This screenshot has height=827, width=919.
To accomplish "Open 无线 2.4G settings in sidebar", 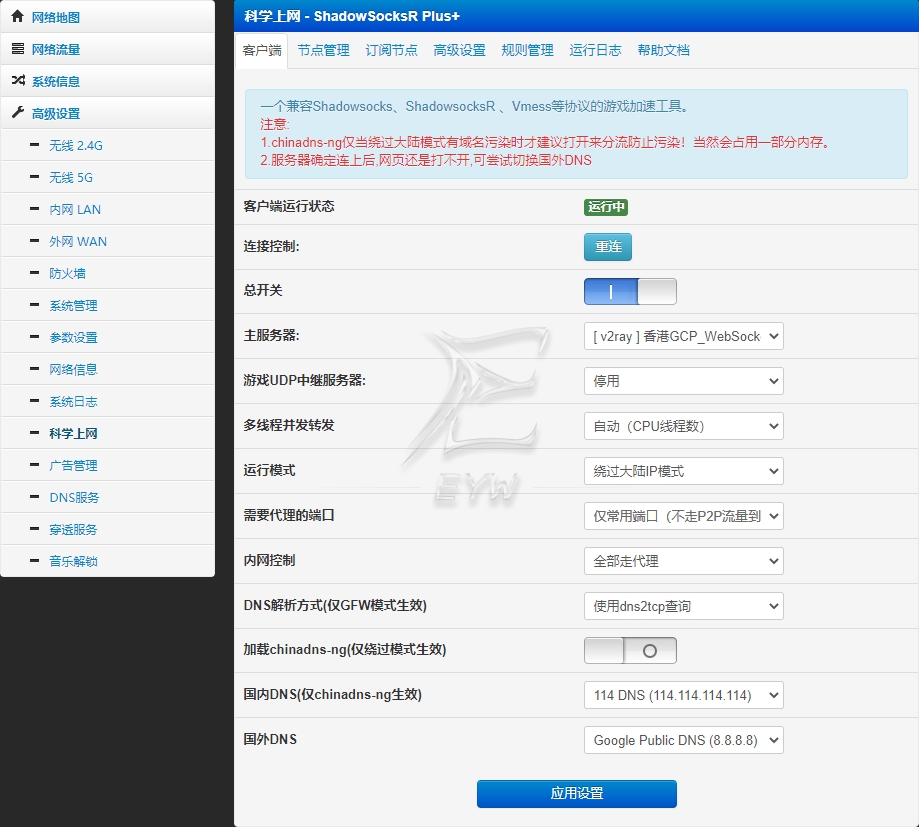I will point(76,145).
